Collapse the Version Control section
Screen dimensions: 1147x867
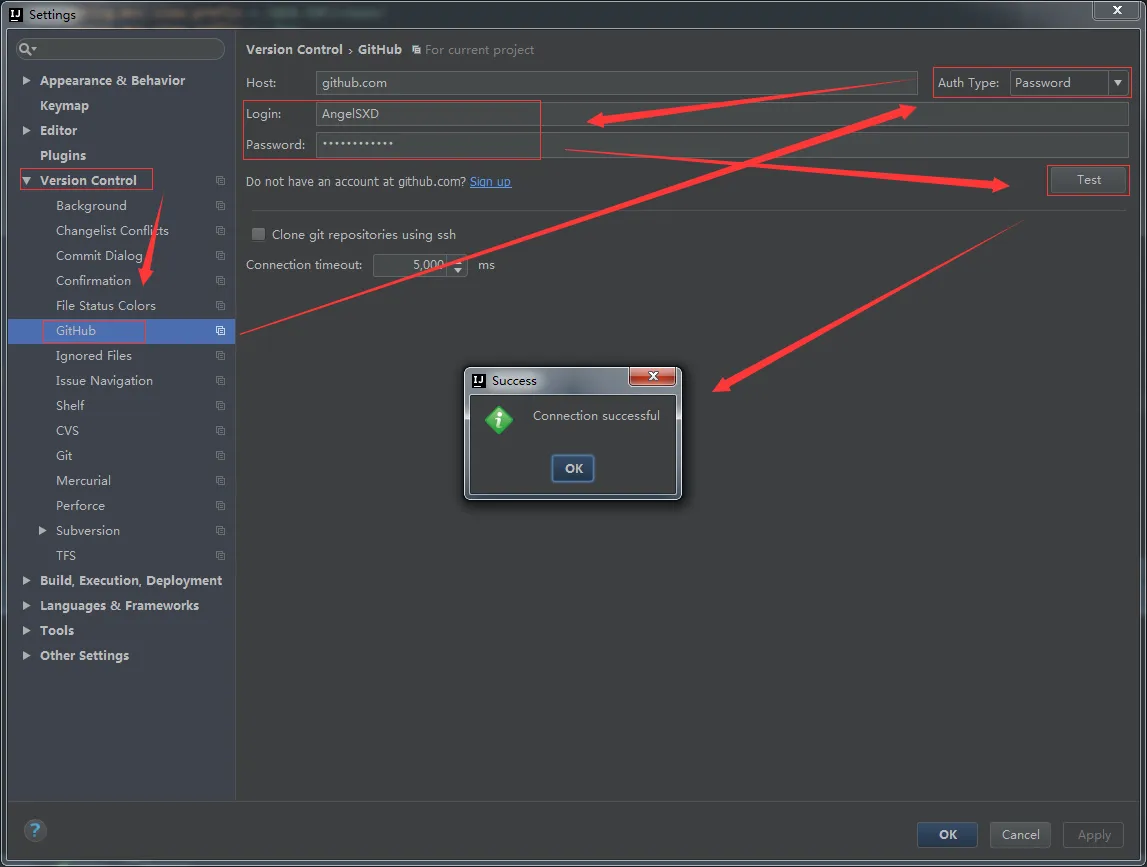point(27,181)
